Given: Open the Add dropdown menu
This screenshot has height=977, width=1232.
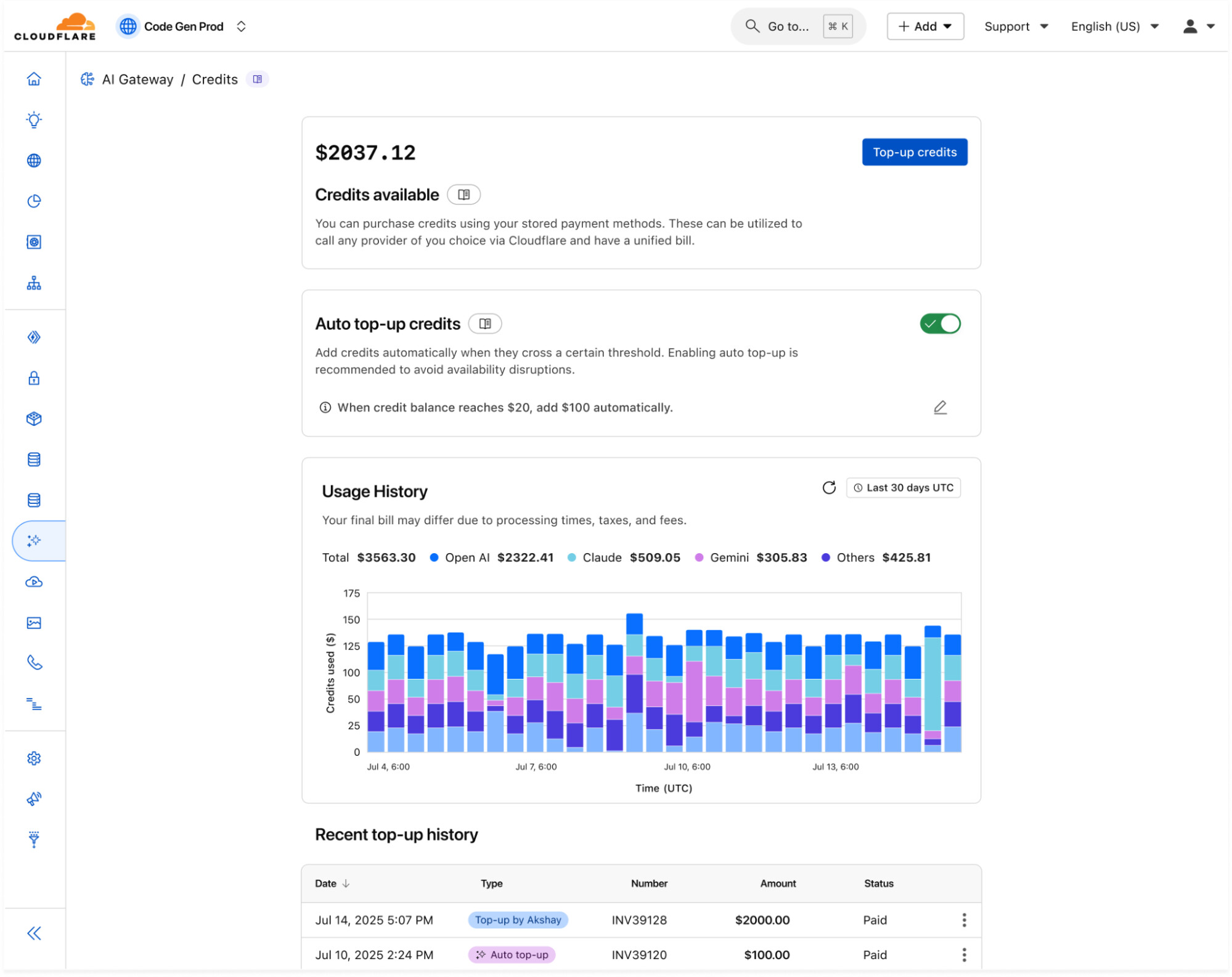Looking at the screenshot, I should coord(925,26).
